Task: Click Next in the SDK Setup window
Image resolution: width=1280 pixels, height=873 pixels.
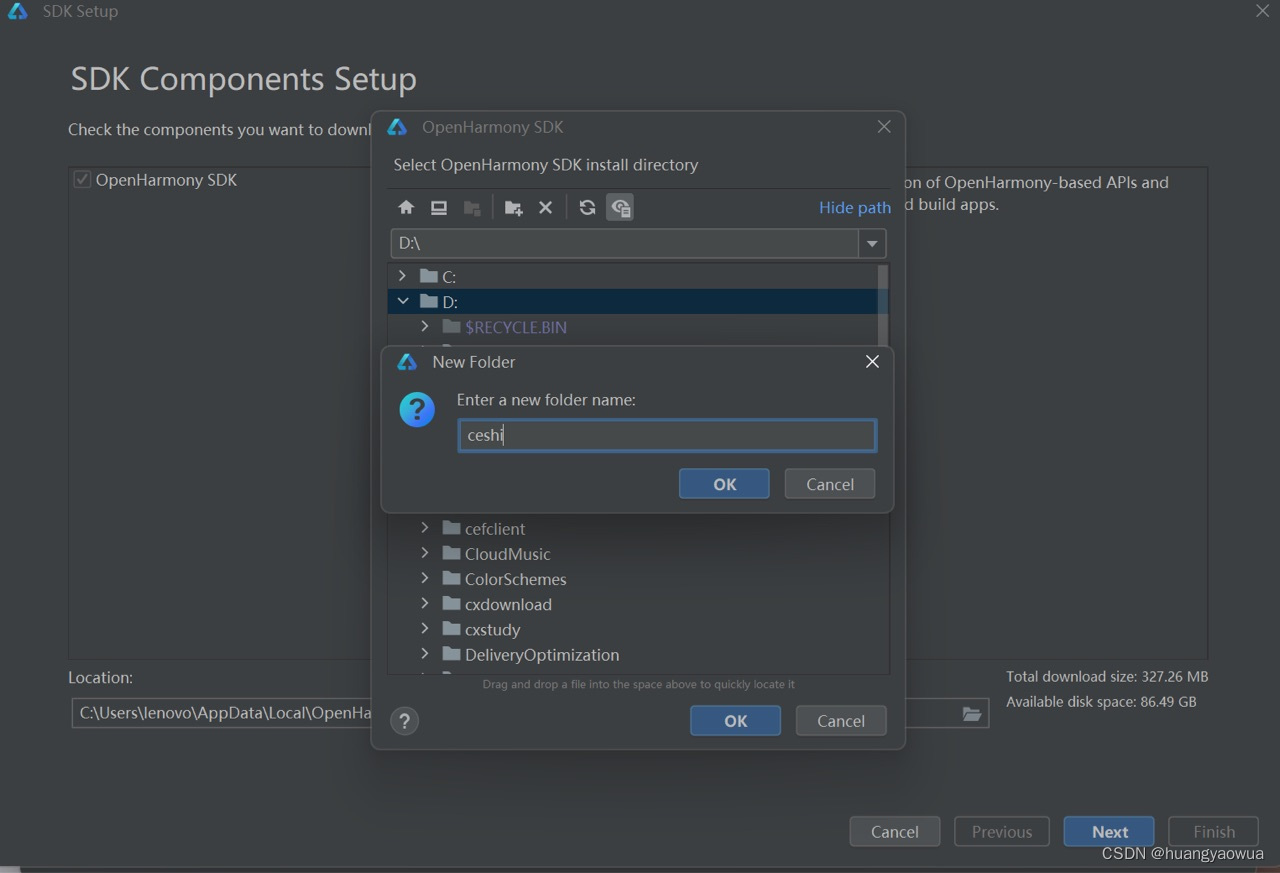Action: (1109, 832)
